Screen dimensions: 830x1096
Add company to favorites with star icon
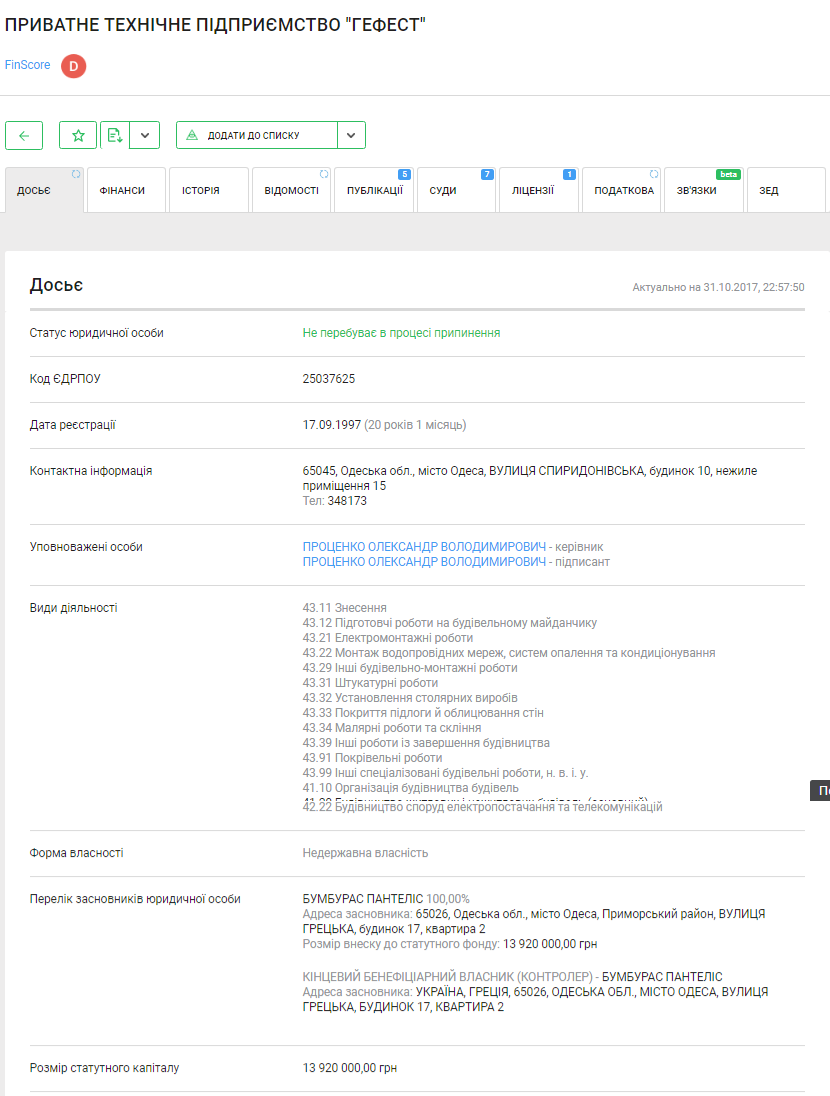pos(78,135)
